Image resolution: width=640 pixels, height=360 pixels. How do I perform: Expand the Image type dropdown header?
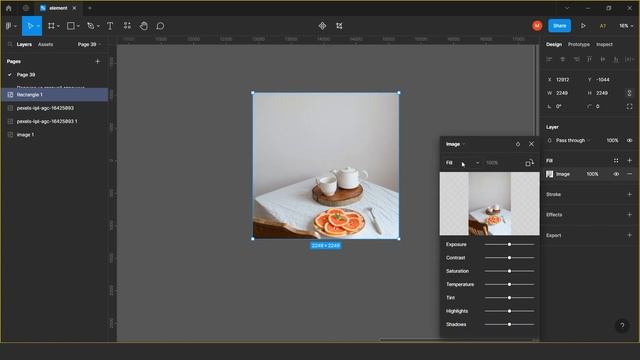pyautogui.click(x=456, y=144)
